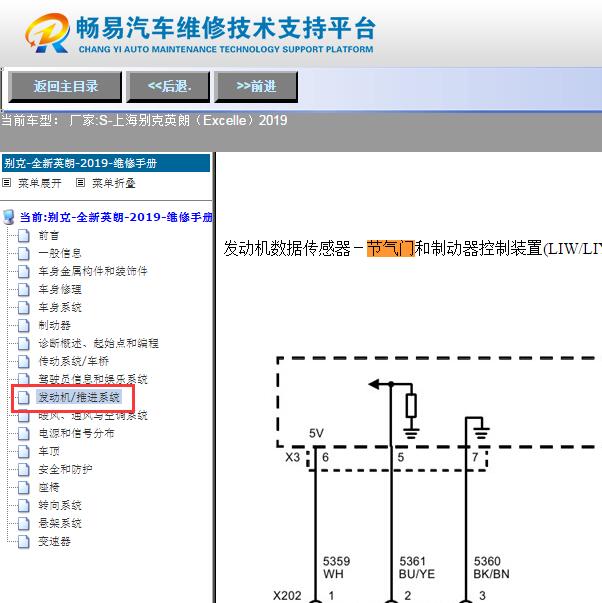Screen dimensions: 602x603
Task: Click the computer icon at tree root
Action: pos(8,217)
